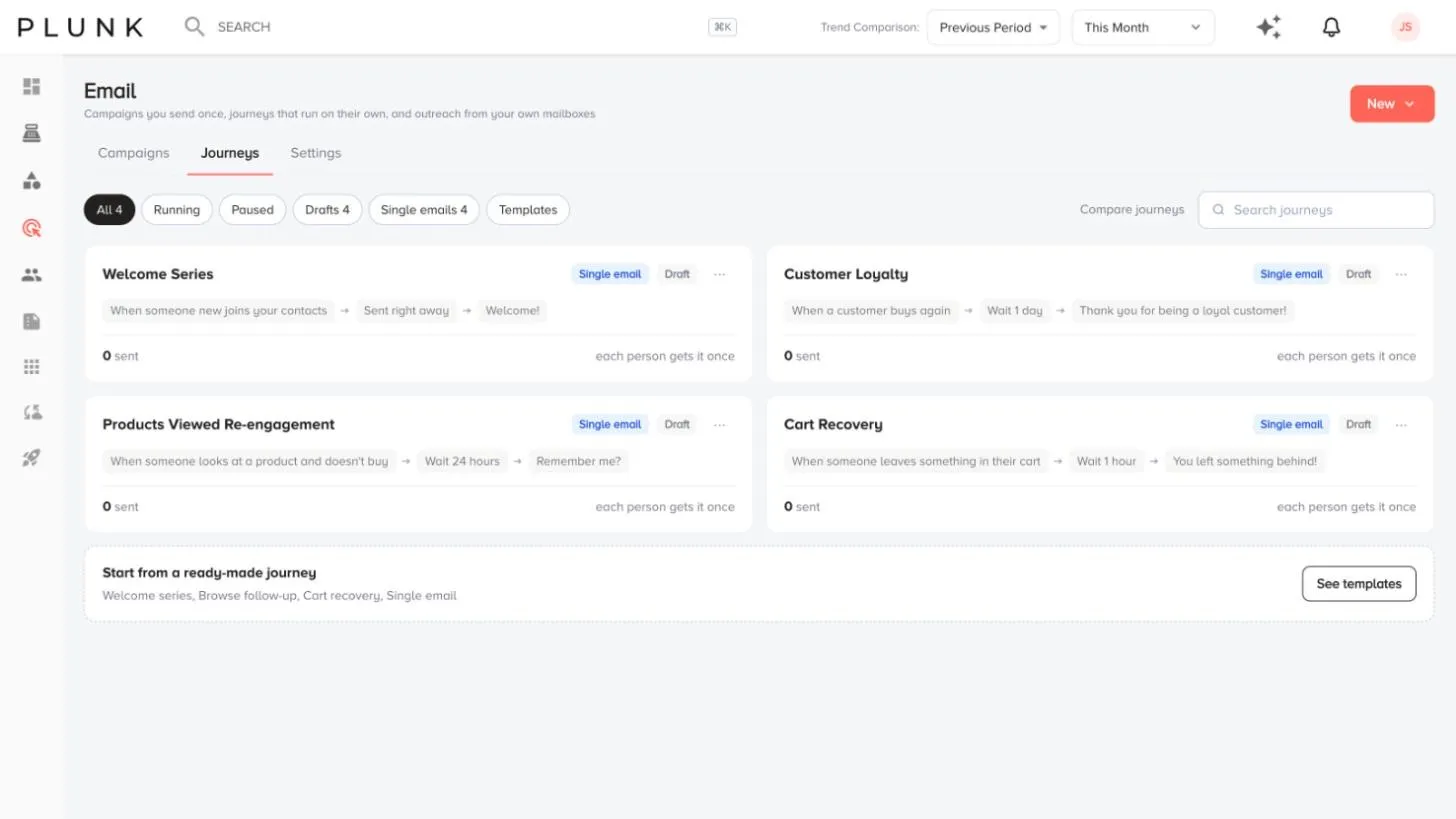The height and width of the screenshot is (819, 1456).
Task: Open the user sync icon in sidebar
Action: [32, 412]
